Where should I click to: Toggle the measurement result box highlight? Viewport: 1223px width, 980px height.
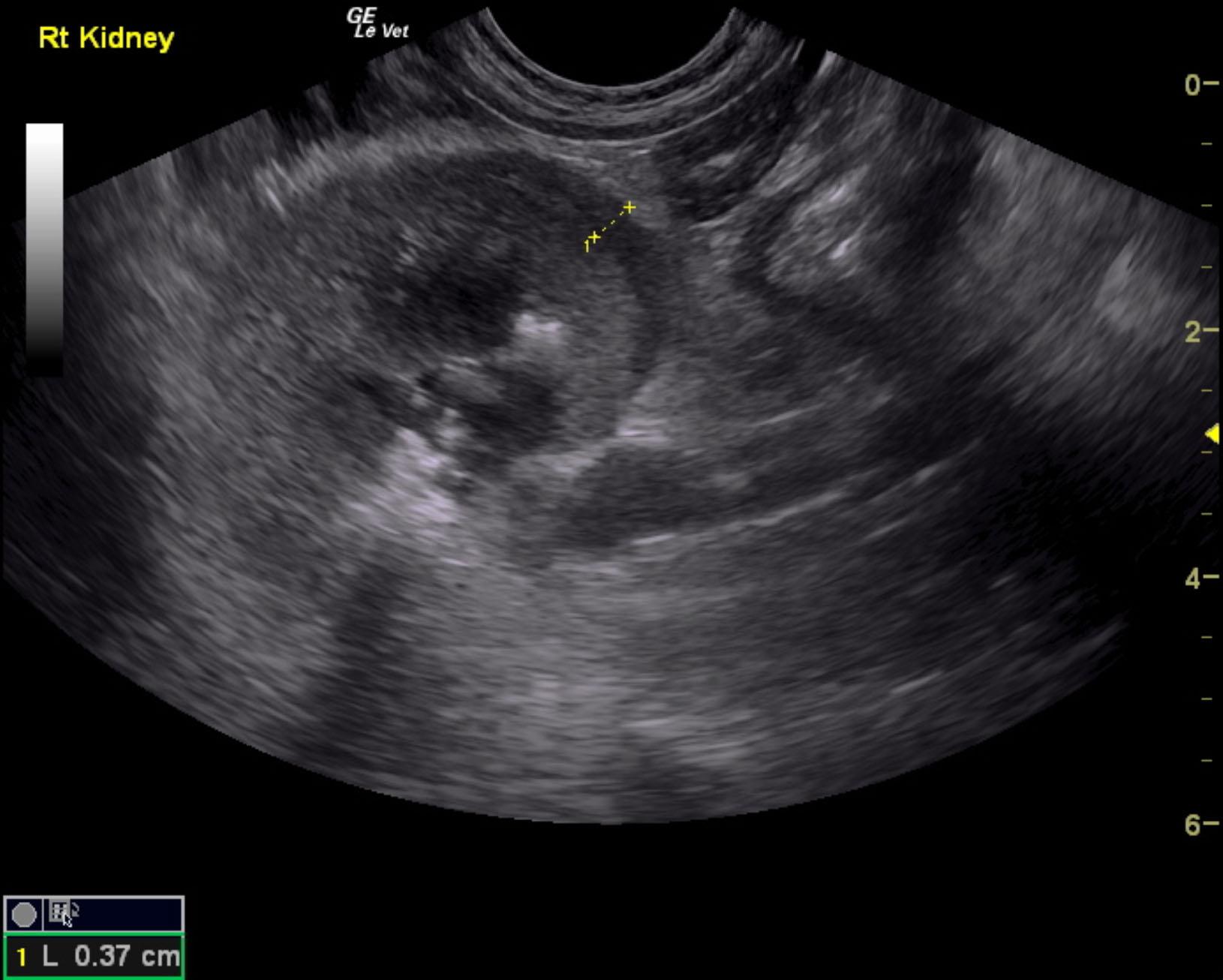pyautogui.click(x=92, y=956)
